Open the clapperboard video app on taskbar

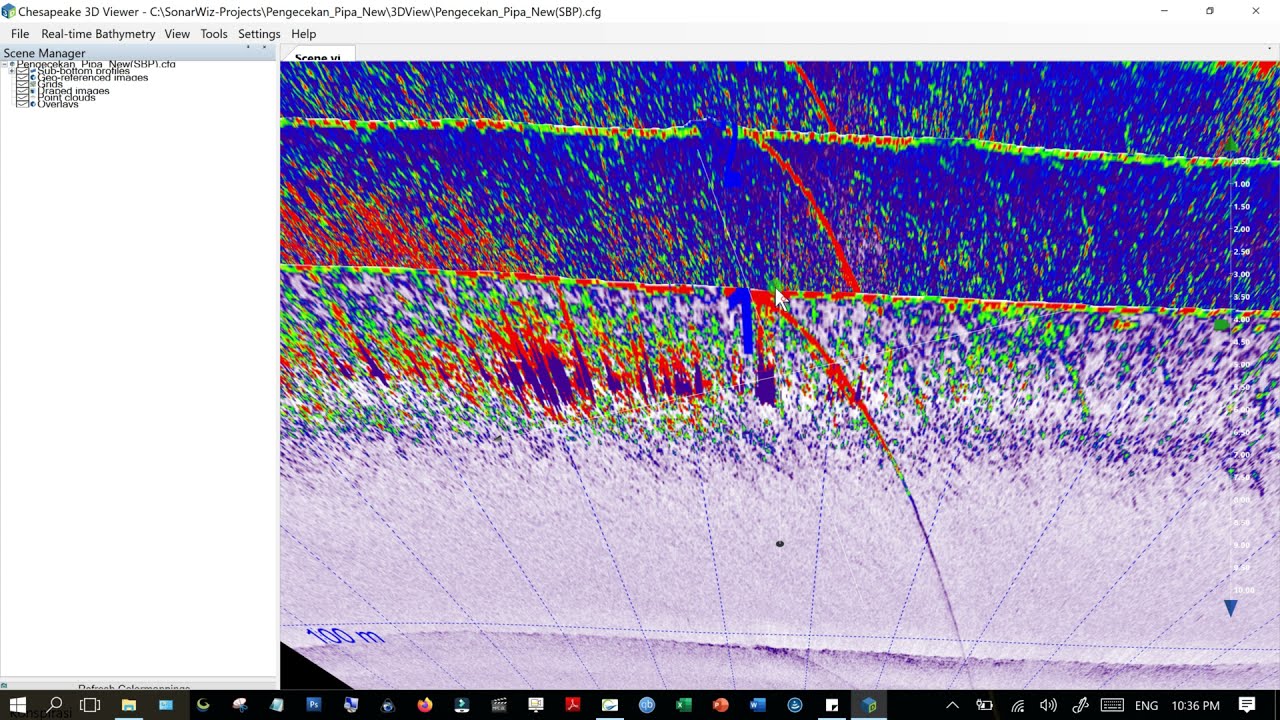[x=499, y=705]
